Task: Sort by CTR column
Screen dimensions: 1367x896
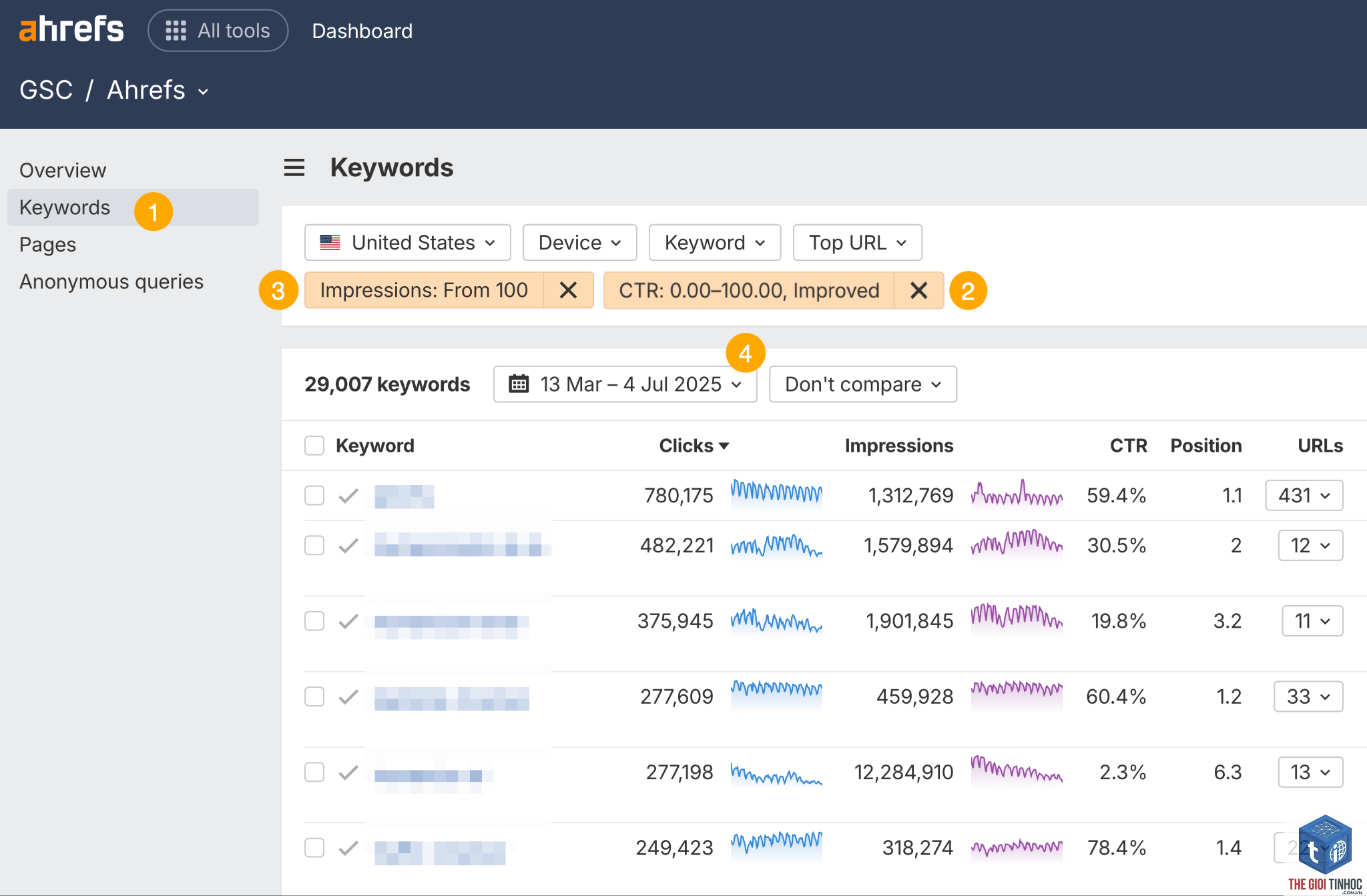Action: point(1128,446)
